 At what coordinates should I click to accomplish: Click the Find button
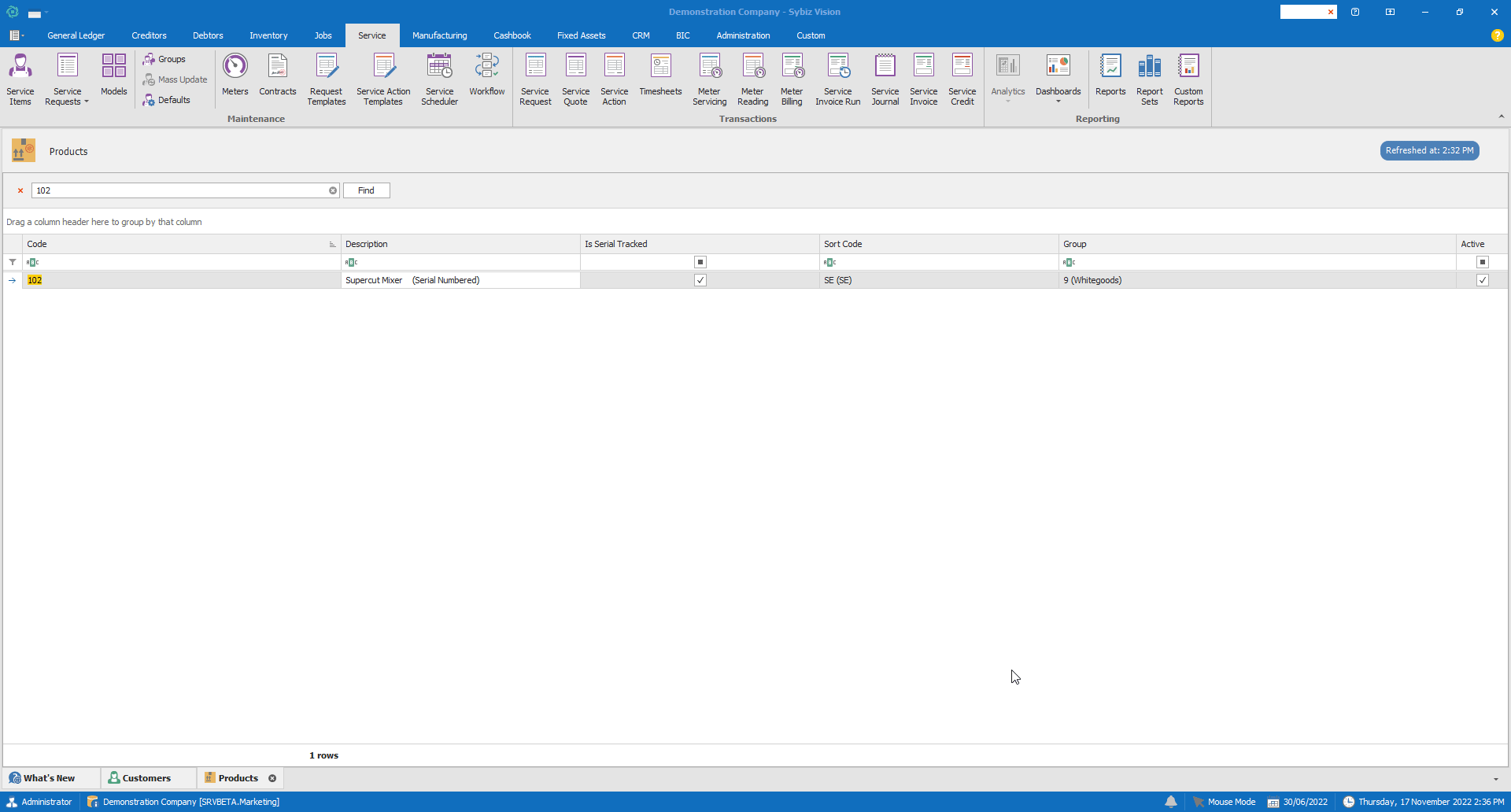366,190
